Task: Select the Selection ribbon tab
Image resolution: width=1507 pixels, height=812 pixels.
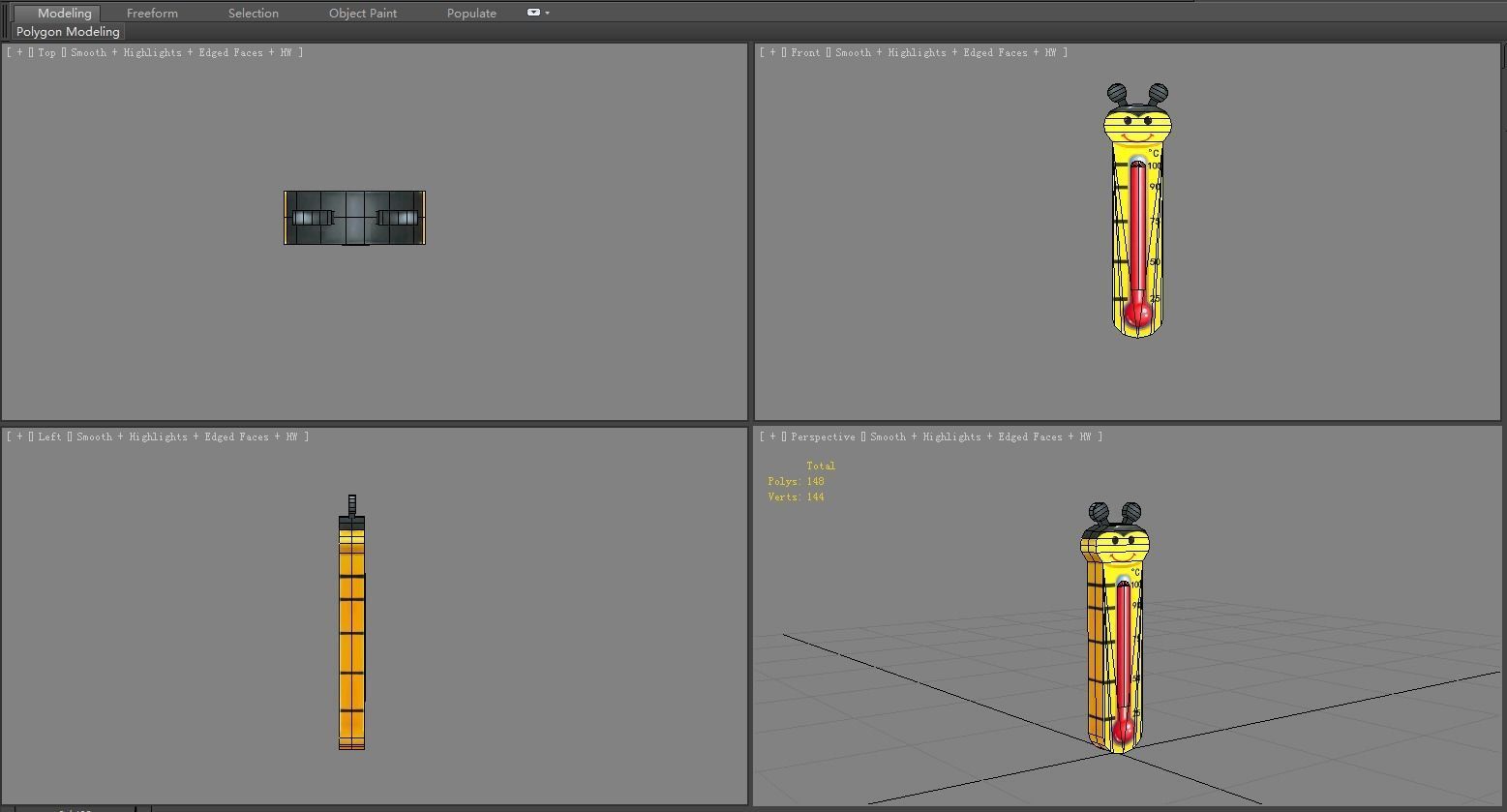Action: 254,13
